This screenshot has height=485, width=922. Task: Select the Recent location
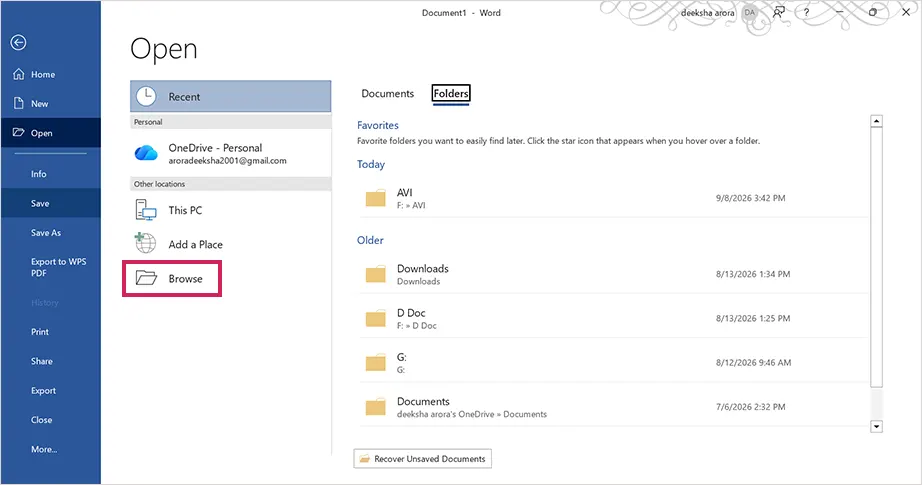coord(230,96)
